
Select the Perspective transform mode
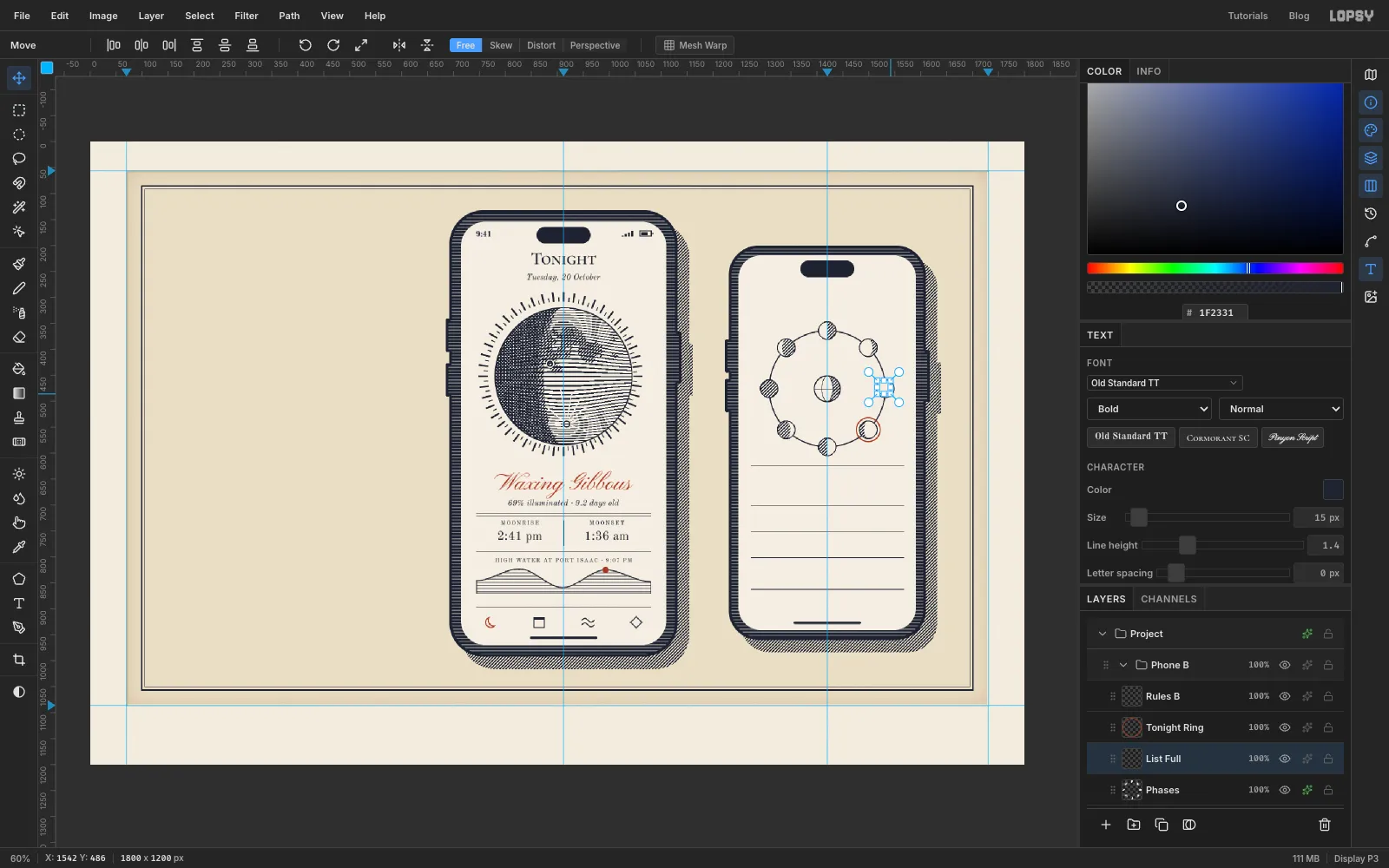click(x=595, y=45)
